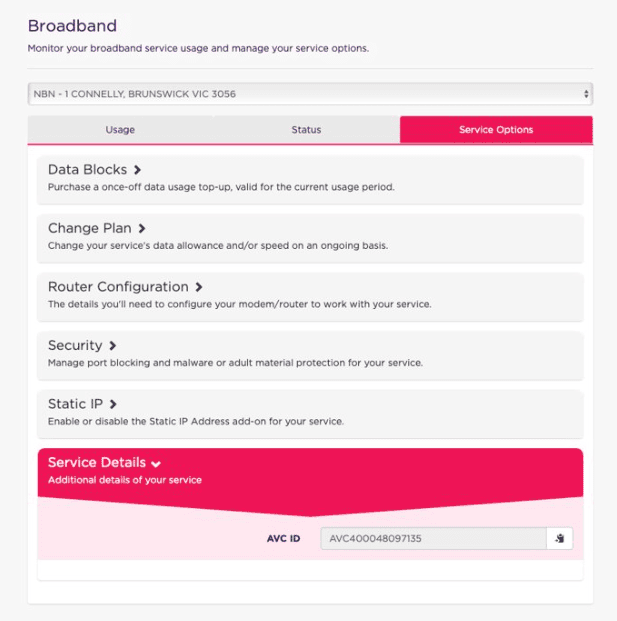Click the Static IP chevron arrow
Image resolution: width=617 pixels, height=621 pixels.
(x=114, y=404)
